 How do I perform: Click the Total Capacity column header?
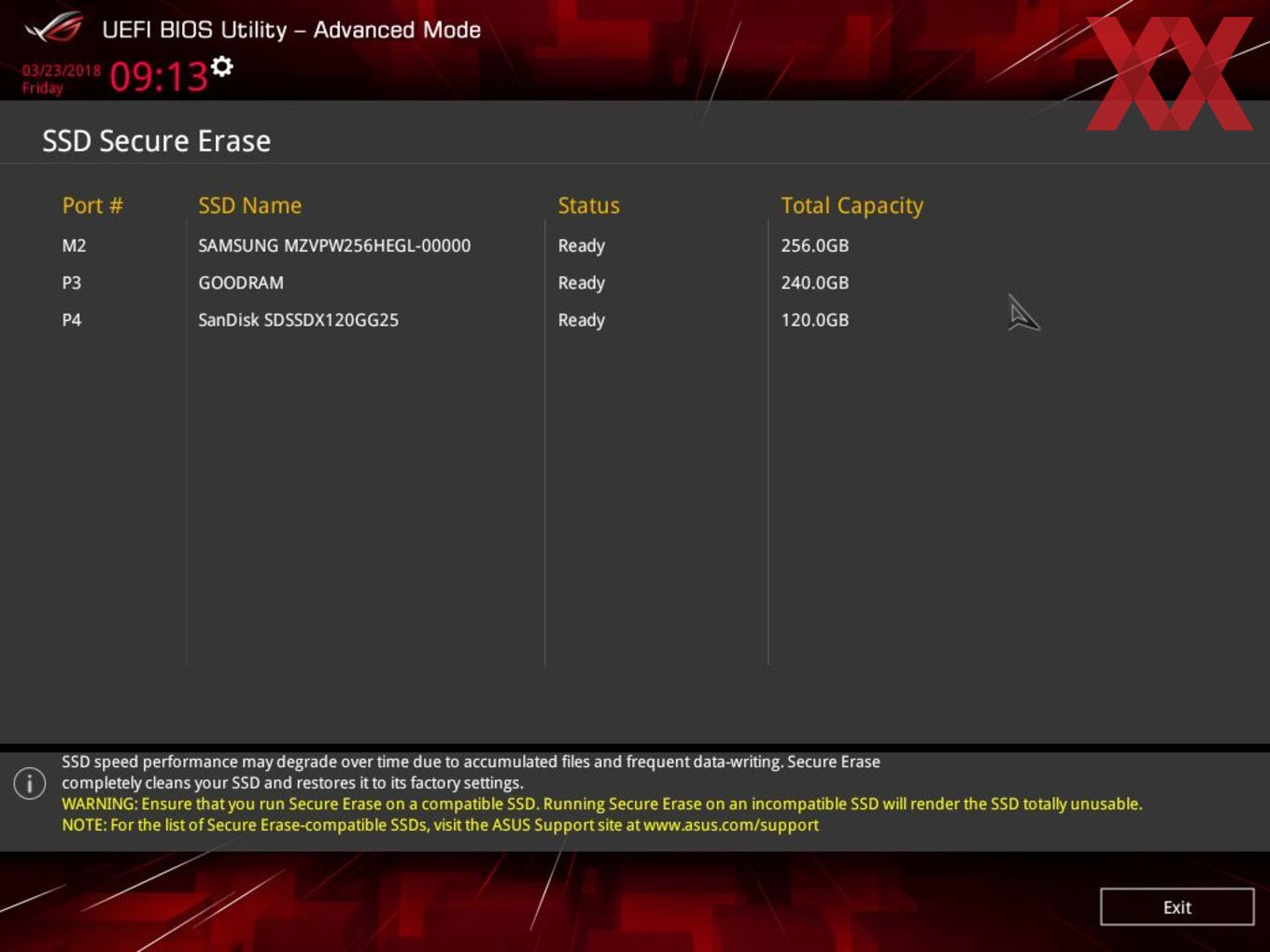(x=852, y=206)
